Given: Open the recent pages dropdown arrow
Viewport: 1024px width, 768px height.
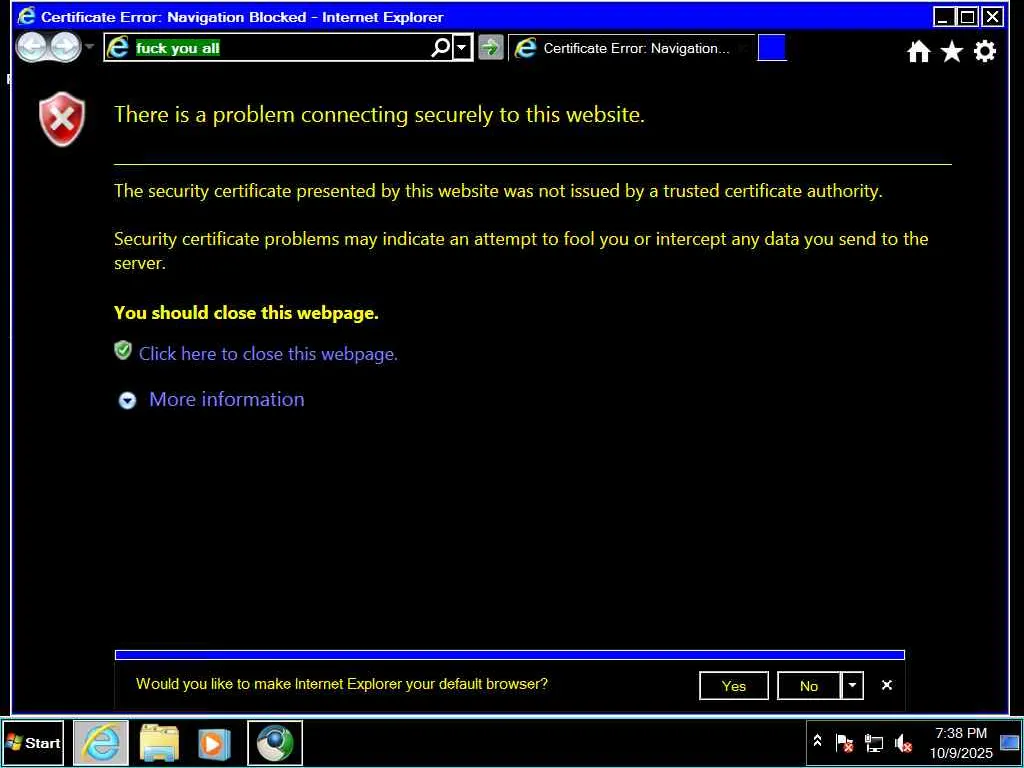Looking at the screenshot, I should [90, 47].
